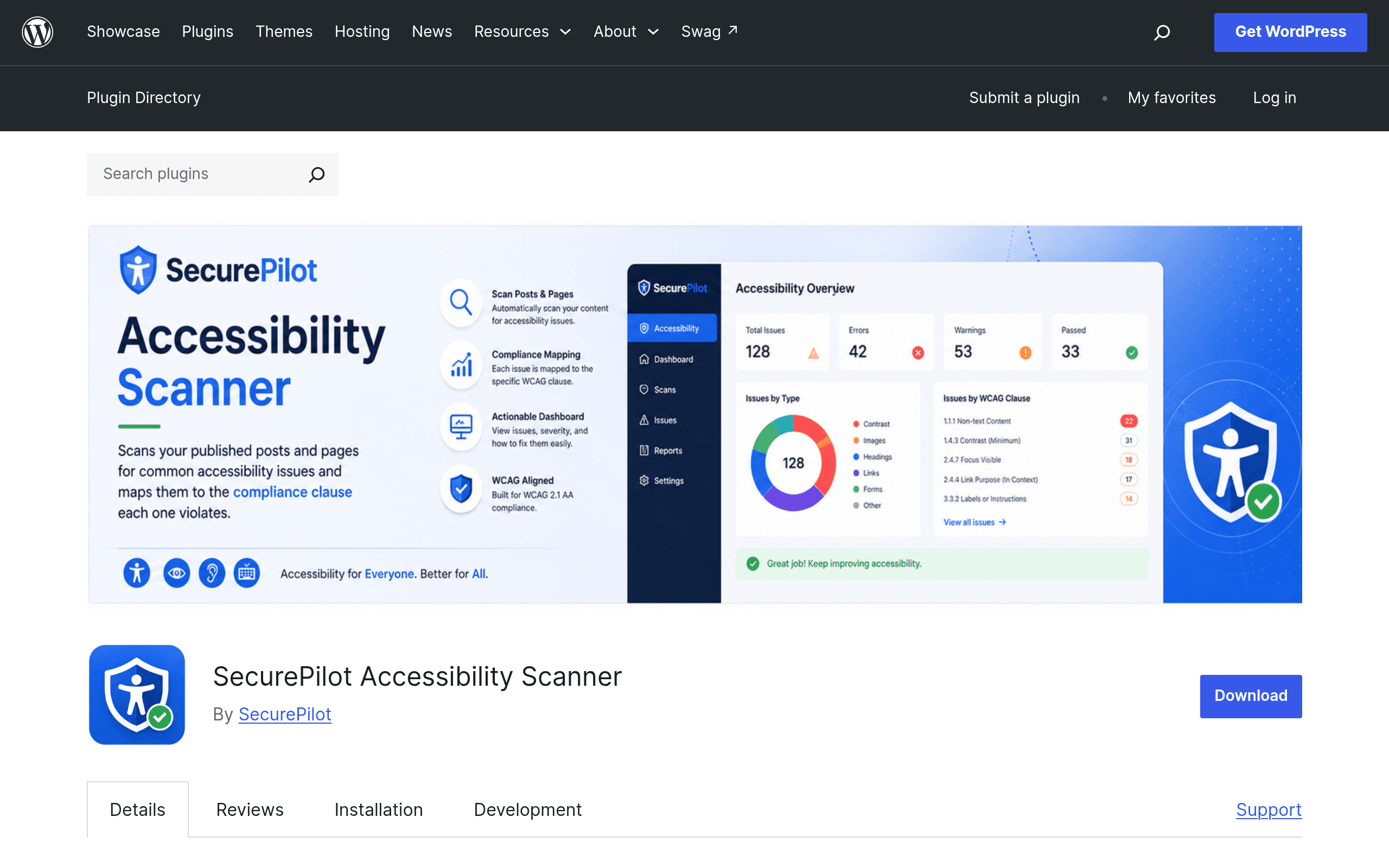Click the WordPress logo icon
This screenshot has width=1389, height=868.
37,31
